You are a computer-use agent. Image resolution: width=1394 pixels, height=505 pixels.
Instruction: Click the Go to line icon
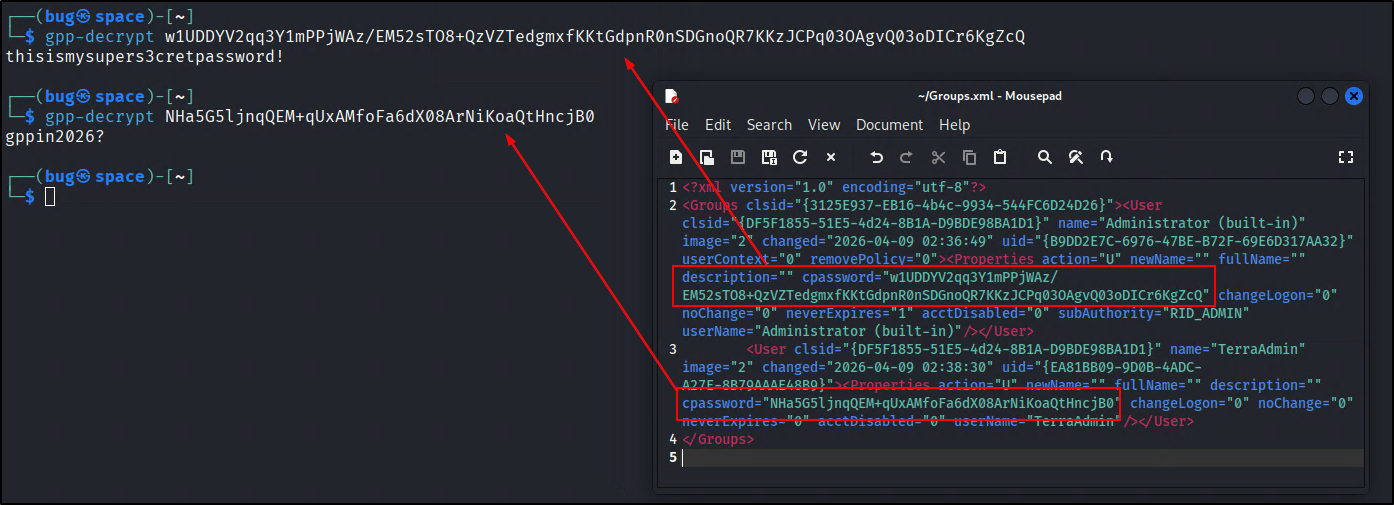[1106, 157]
